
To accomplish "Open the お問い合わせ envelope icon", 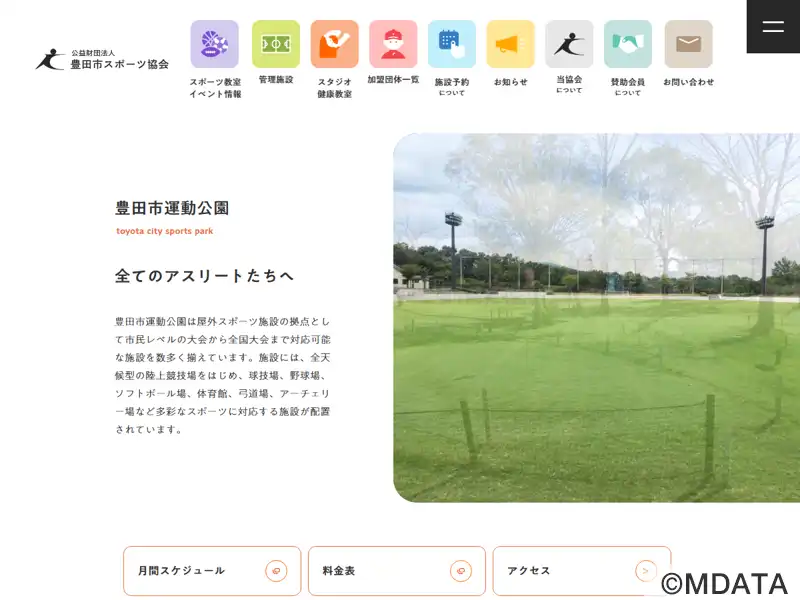I will [x=688, y=44].
